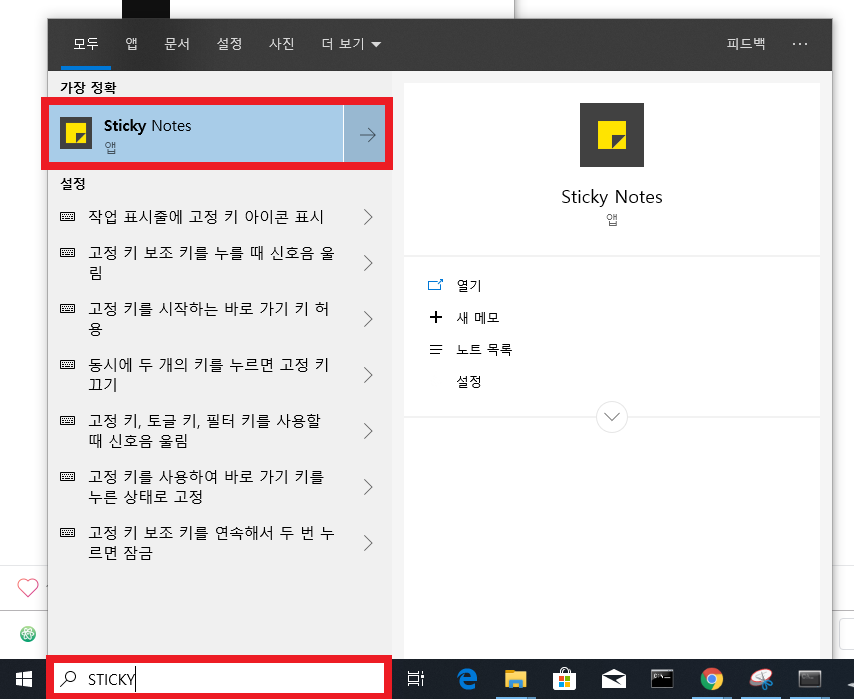Click chevron beside 신호음 울림 보조 키 setting
This screenshot has height=699, width=854.
[x=368, y=263]
